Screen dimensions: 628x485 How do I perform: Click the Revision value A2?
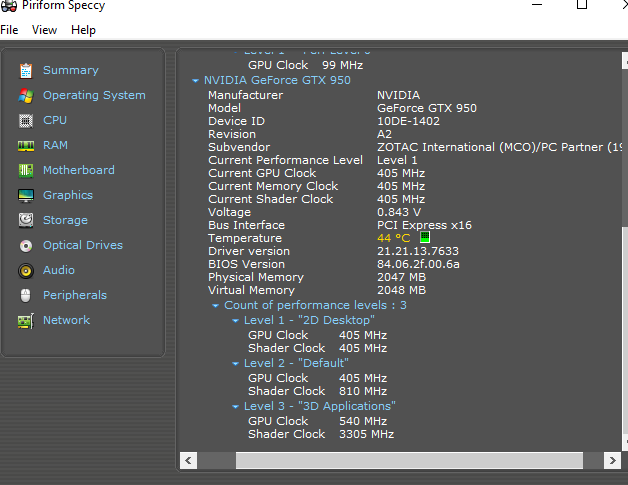384,134
